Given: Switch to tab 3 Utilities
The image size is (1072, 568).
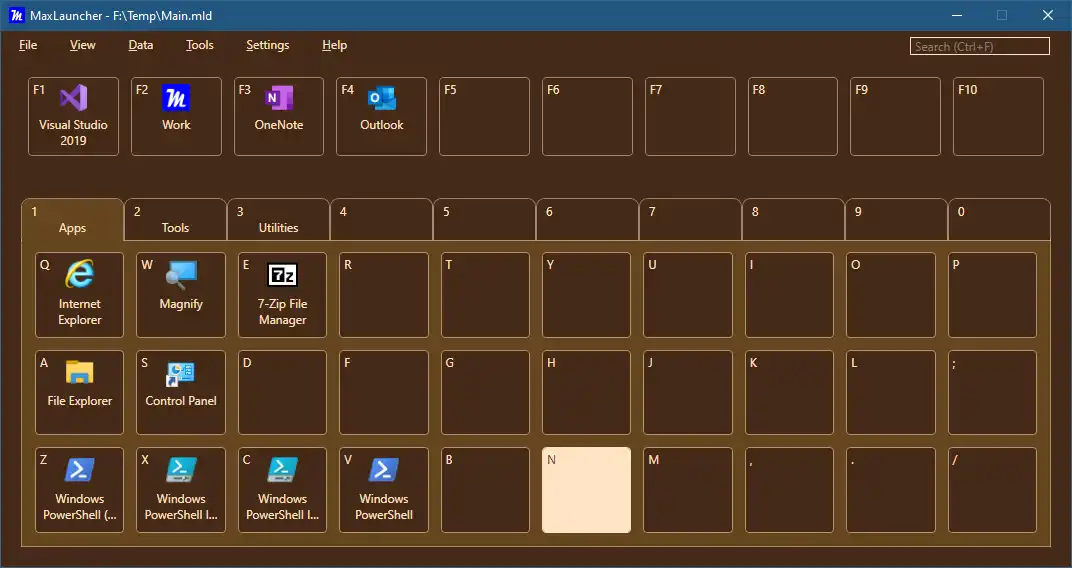Looking at the screenshot, I should (279, 219).
